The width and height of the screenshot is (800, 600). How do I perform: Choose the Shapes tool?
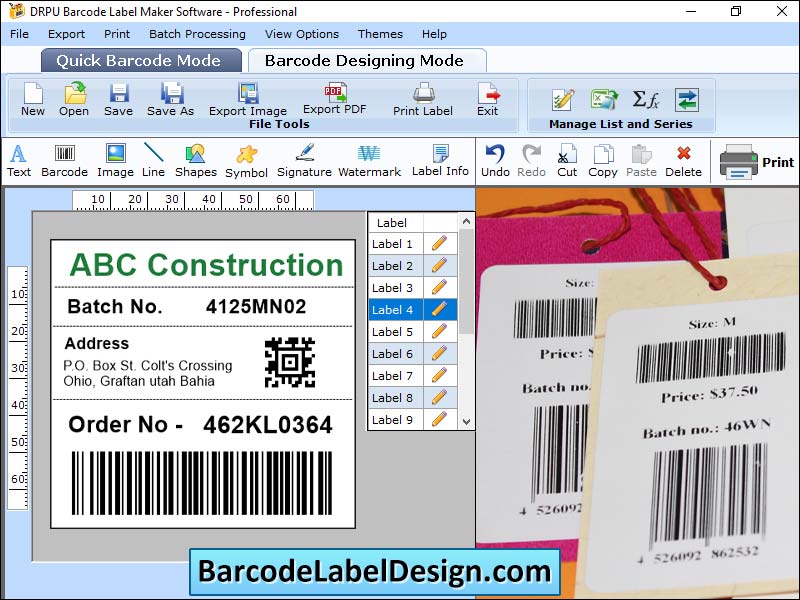tap(195, 154)
